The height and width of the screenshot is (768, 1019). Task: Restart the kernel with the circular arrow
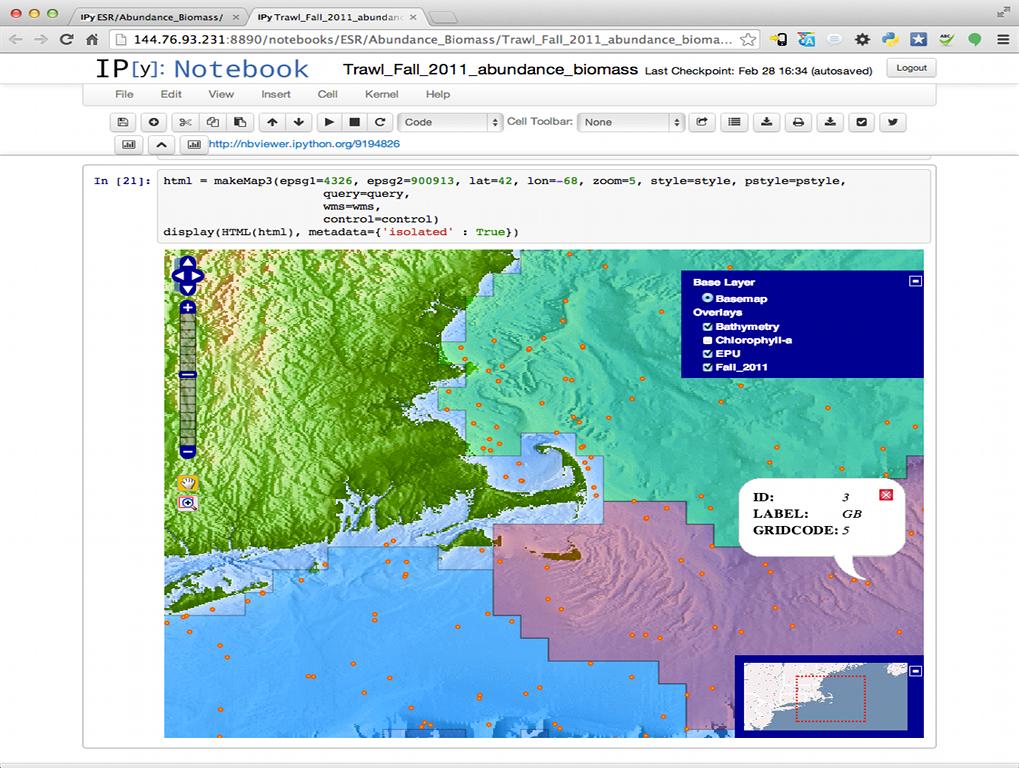pyautogui.click(x=380, y=122)
